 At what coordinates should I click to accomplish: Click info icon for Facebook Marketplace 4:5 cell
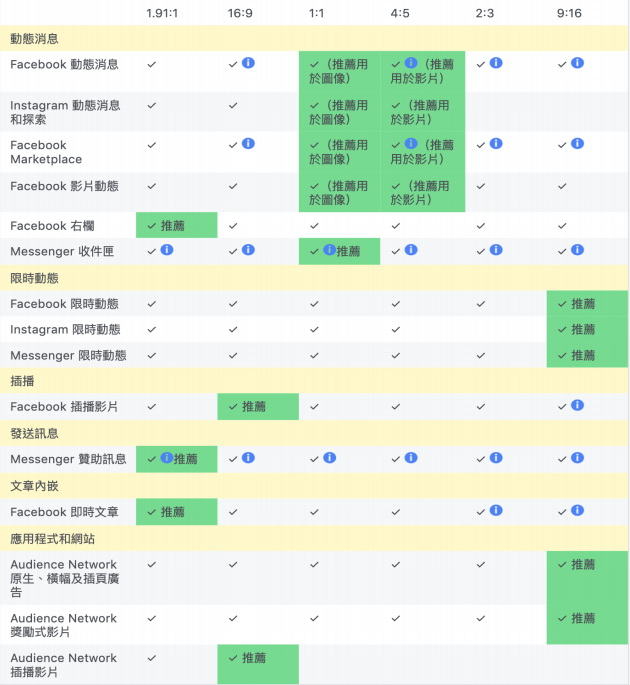[x=411, y=144]
